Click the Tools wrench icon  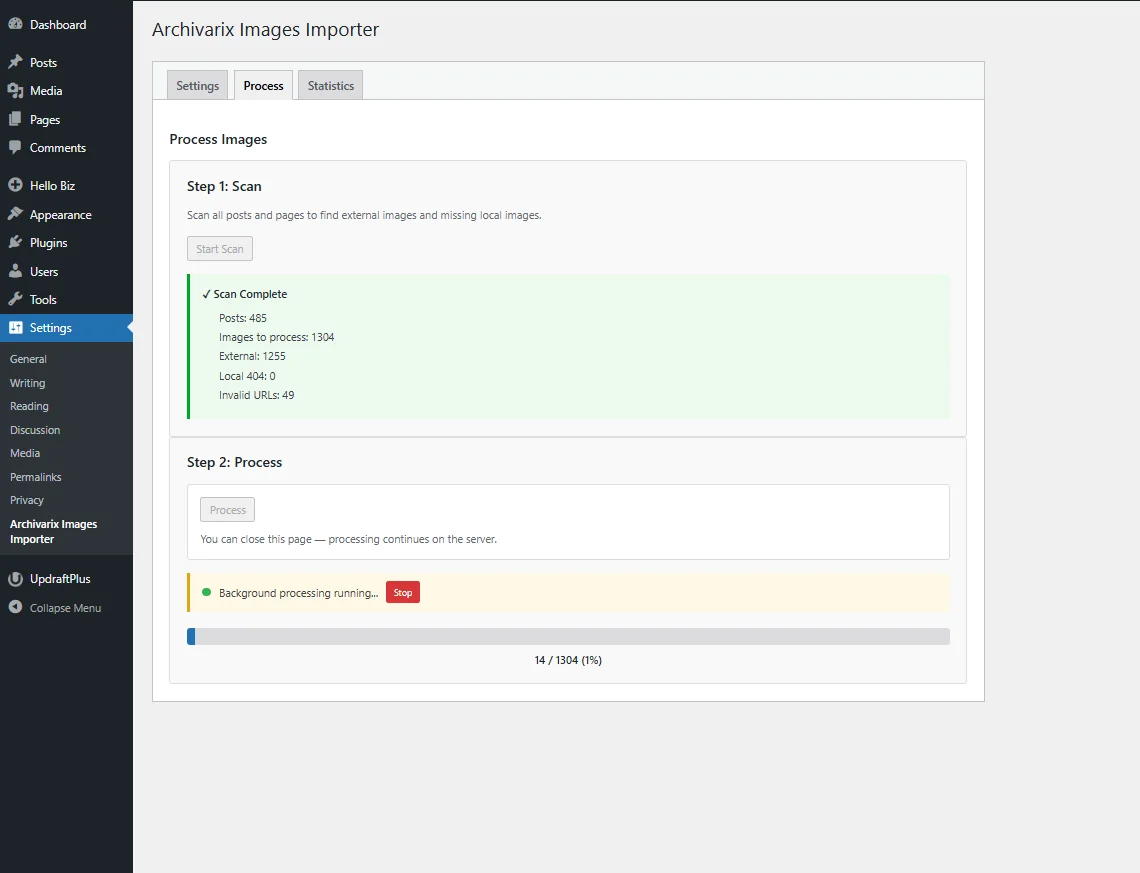click(x=15, y=299)
